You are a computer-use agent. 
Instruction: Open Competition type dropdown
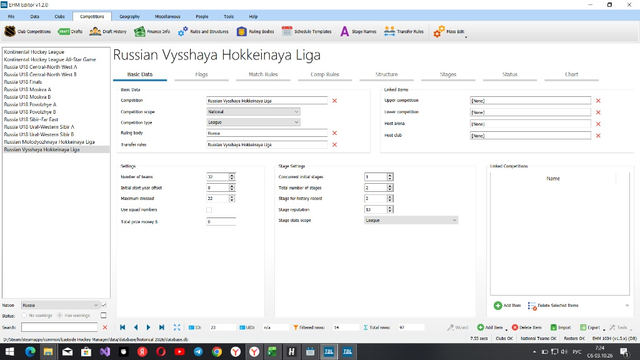pos(253,122)
